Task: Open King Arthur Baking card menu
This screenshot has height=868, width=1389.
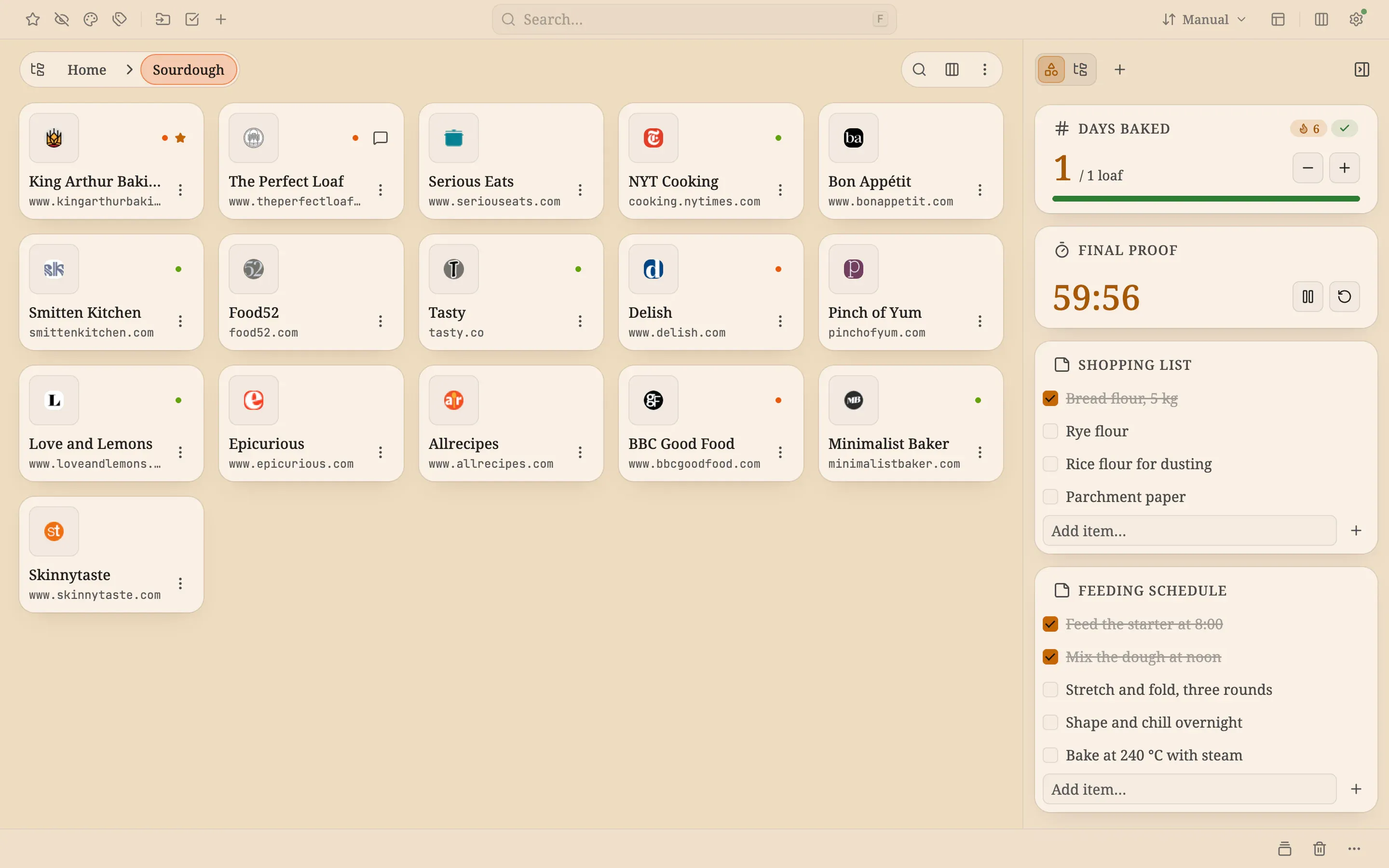Action: (x=181, y=190)
